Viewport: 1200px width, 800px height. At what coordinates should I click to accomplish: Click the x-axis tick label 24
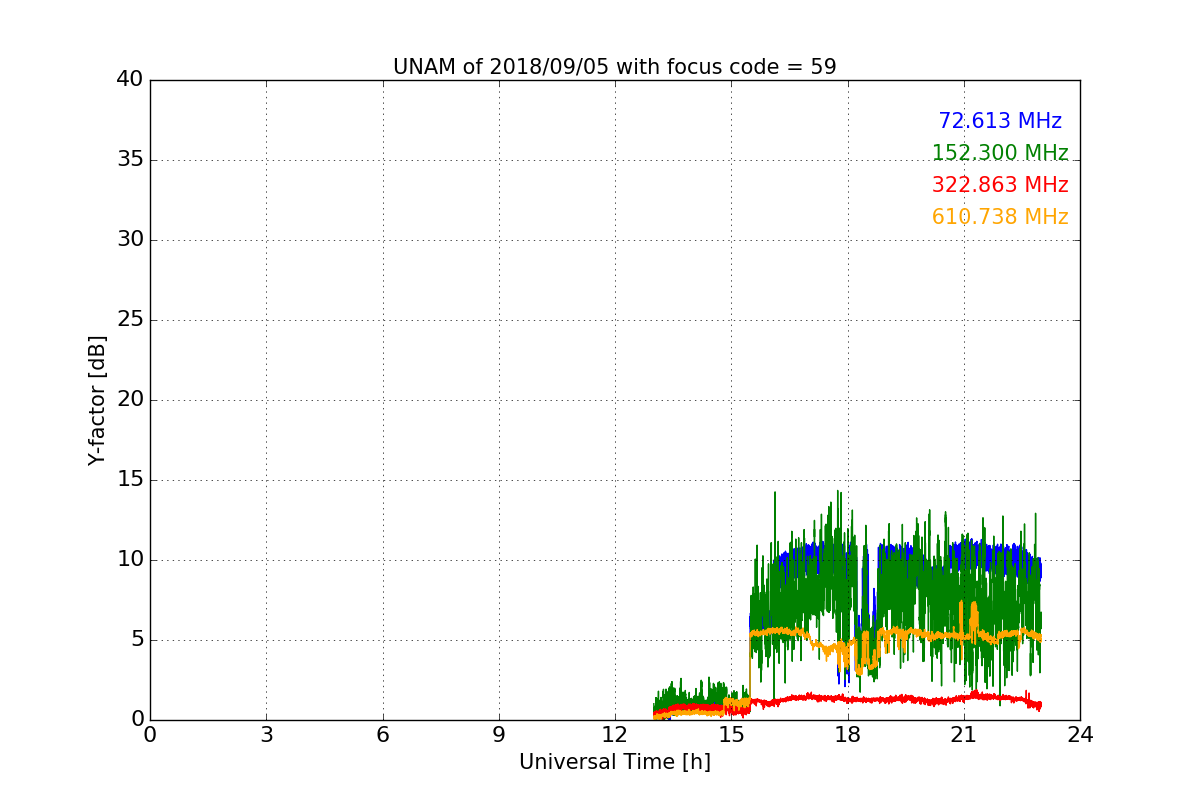coord(1080,735)
